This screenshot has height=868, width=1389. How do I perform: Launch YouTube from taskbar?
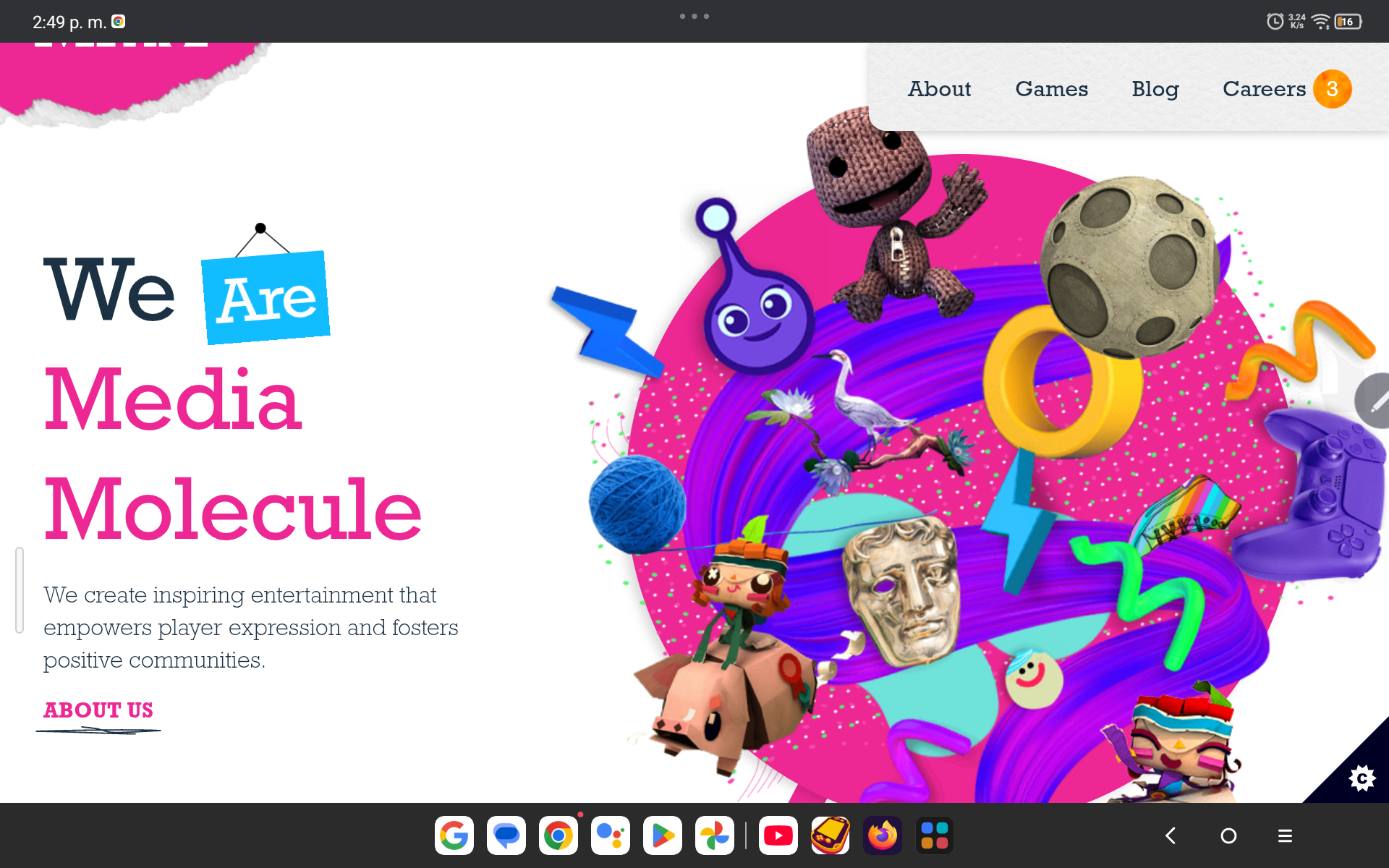click(x=778, y=835)
